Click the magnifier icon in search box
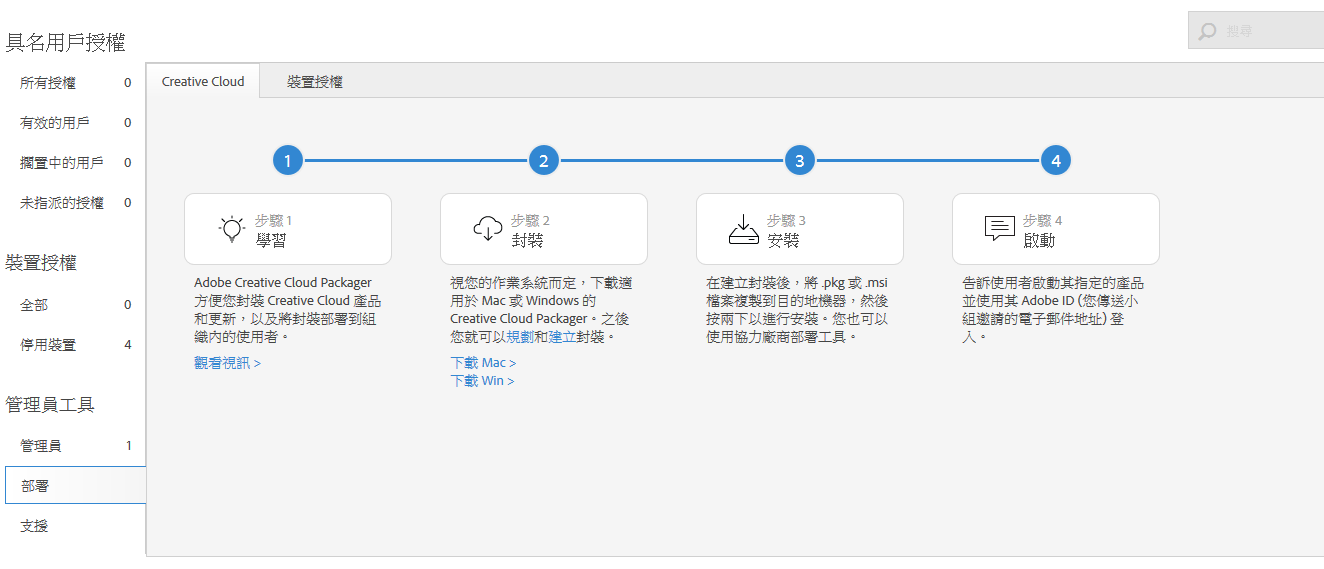Screen dimensions: 1324x569 point(1208,32)
